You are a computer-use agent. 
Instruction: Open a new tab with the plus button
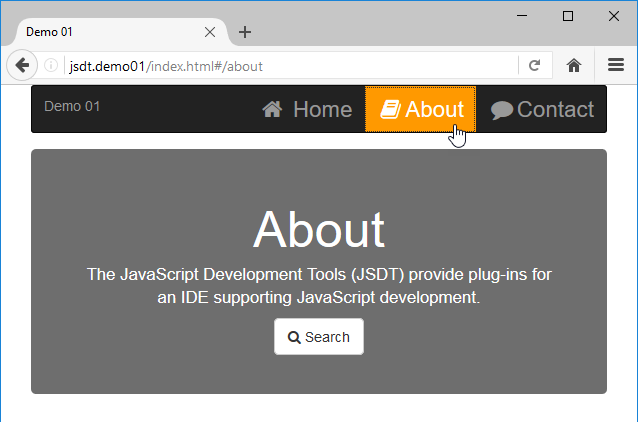[x=245, y=32]
